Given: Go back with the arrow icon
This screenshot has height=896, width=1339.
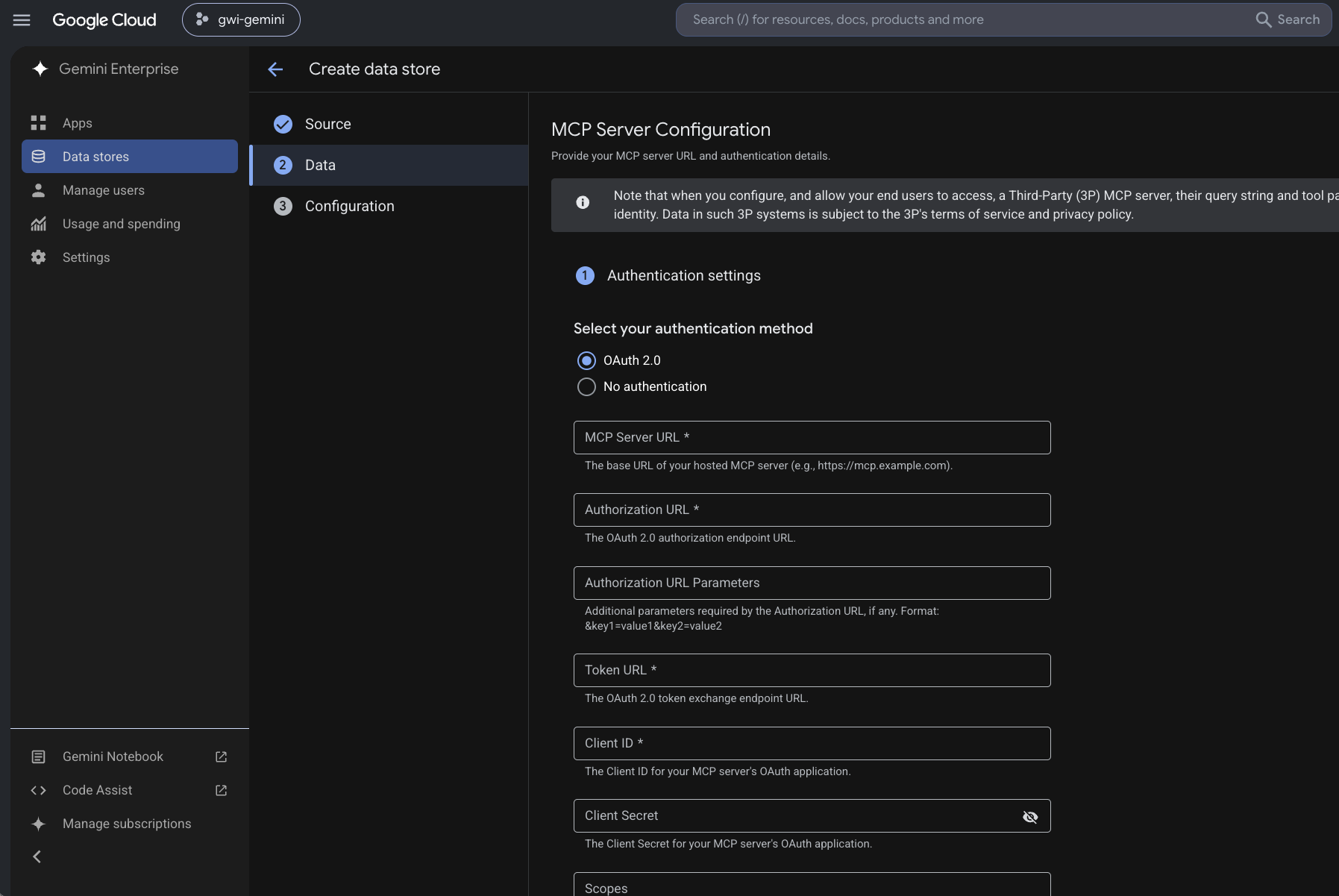Looking at the screenshot, I should (275, 69).
